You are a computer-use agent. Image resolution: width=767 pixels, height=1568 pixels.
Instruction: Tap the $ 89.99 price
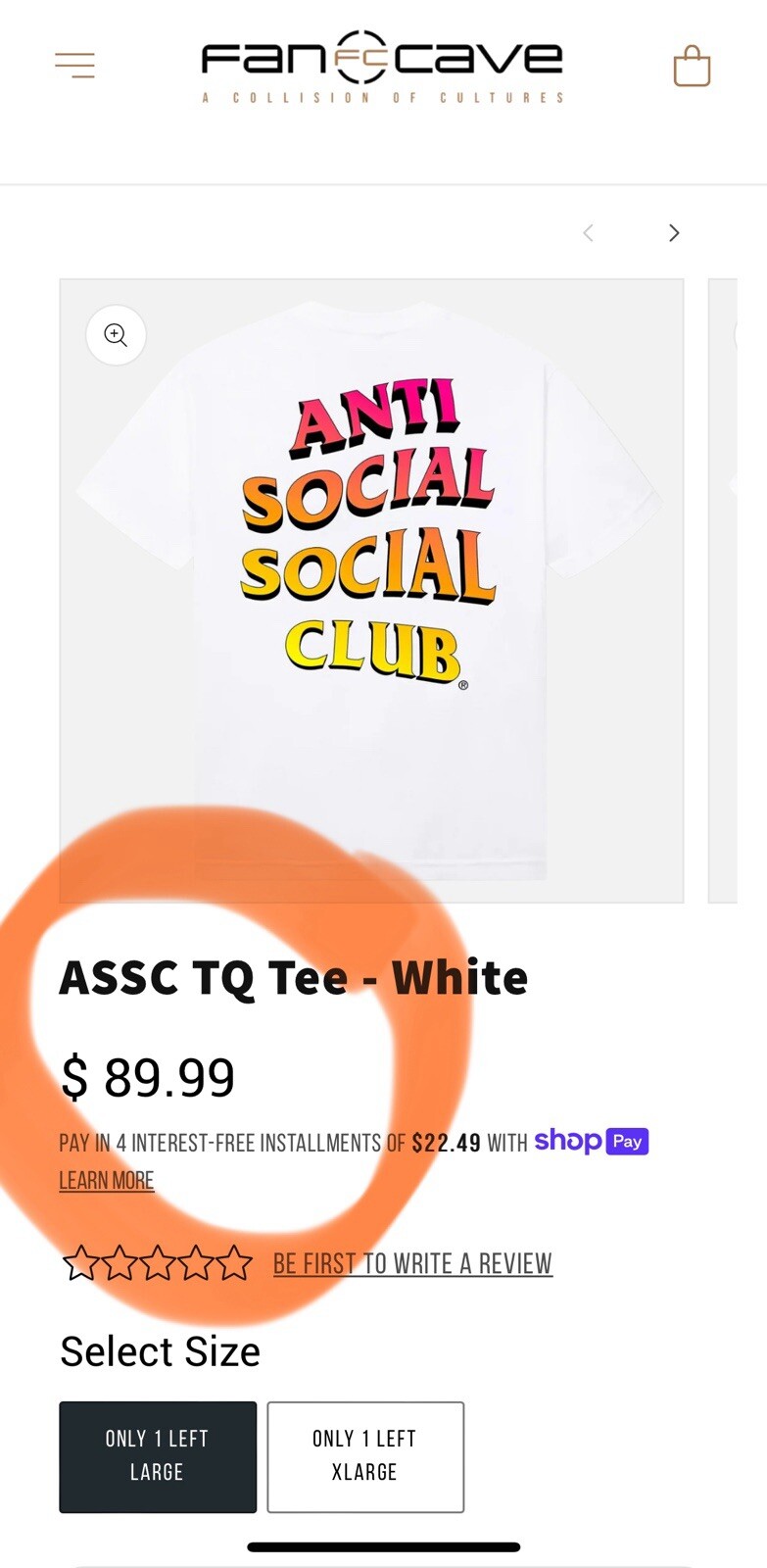click(x=148, y=1078)
